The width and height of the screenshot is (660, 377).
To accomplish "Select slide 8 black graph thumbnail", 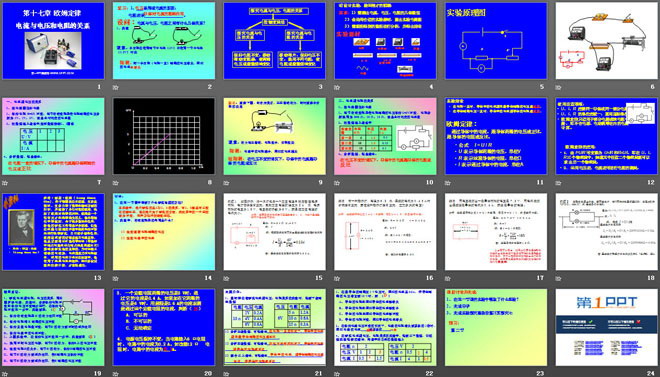I will click(164, 136).
